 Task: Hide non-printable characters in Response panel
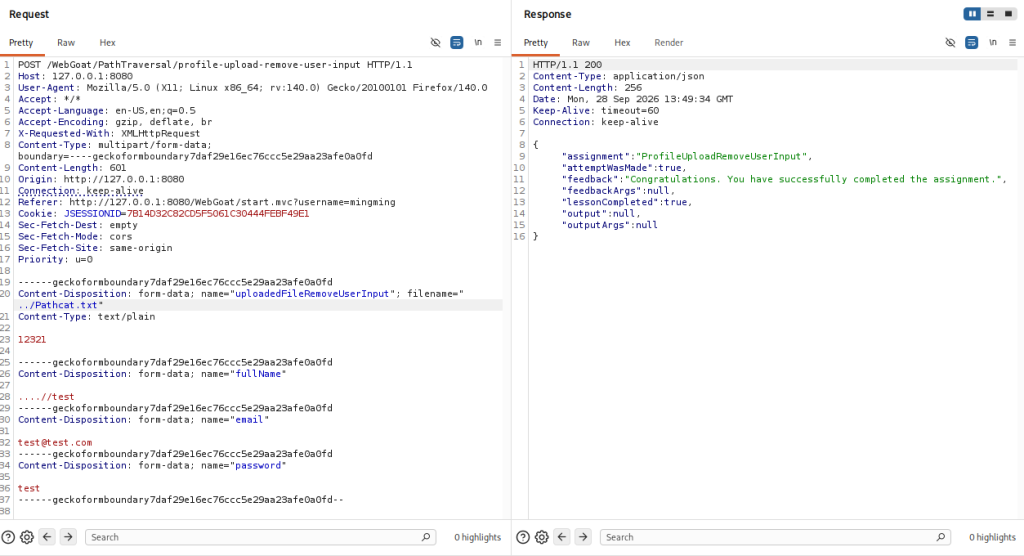(x=950, y=42)
